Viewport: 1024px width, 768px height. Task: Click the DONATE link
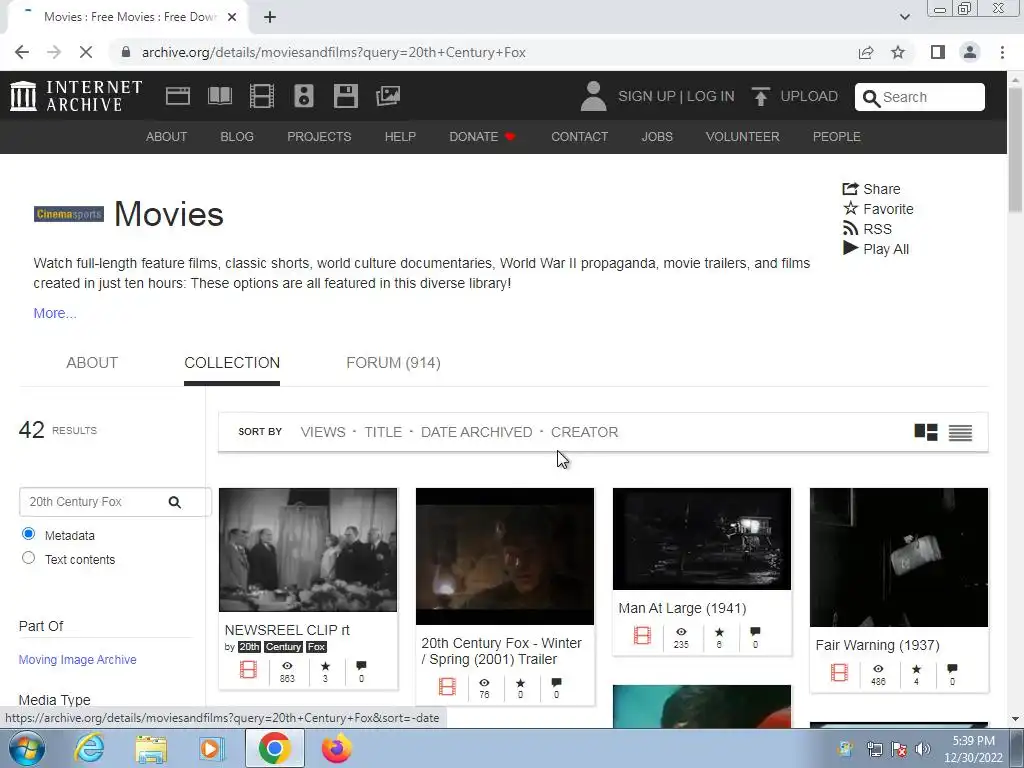point(482,136)
